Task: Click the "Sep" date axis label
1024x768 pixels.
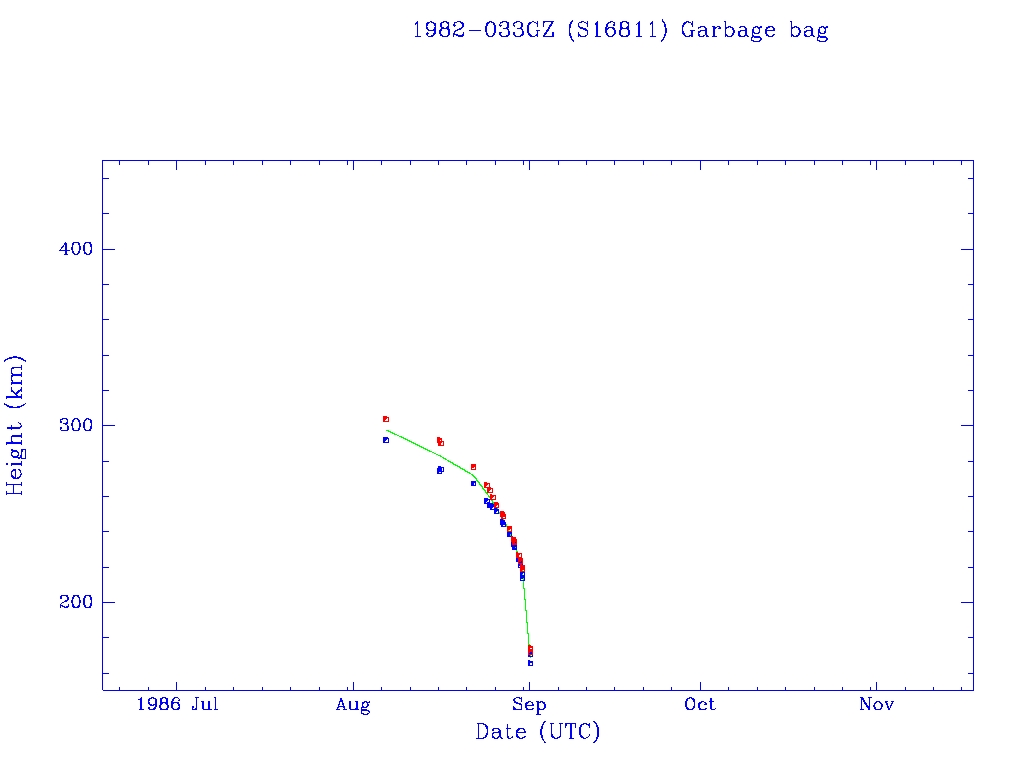Action: [529, 704]
